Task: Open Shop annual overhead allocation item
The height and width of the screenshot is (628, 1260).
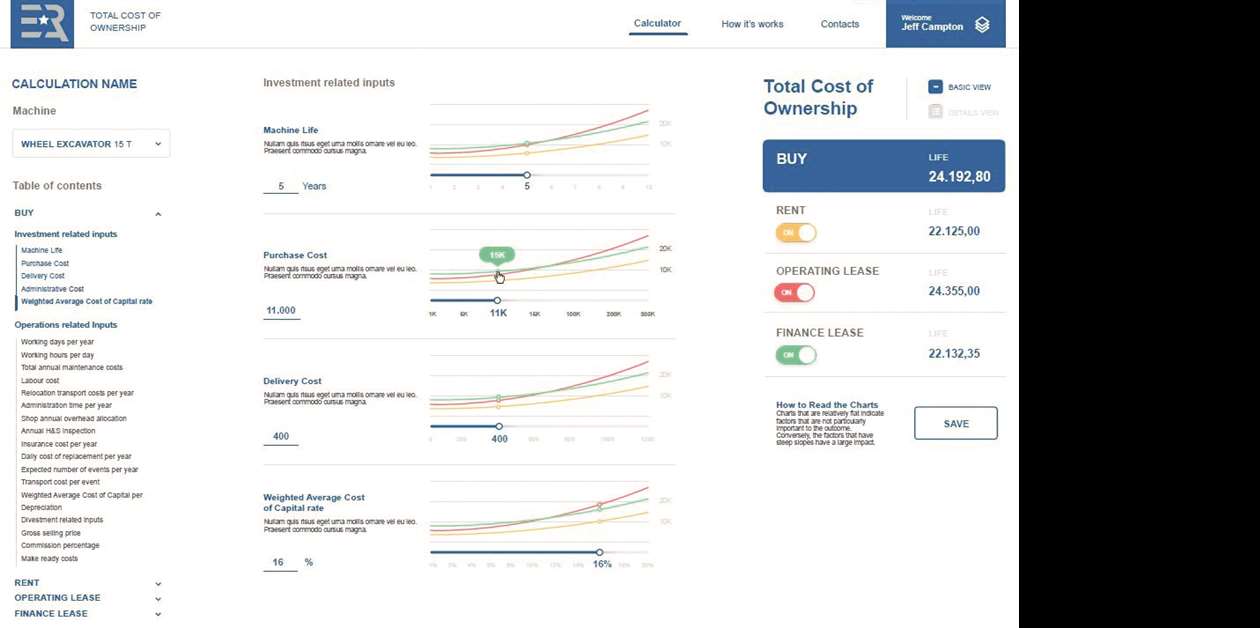Action: click(74, 418)
